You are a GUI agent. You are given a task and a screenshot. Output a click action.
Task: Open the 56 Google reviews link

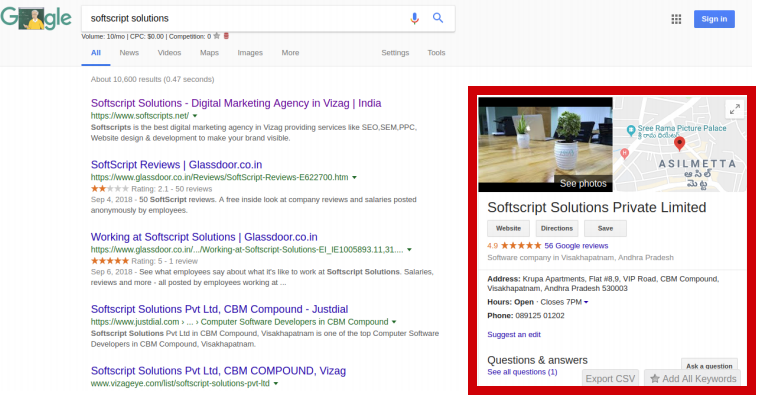coord(576,245)
